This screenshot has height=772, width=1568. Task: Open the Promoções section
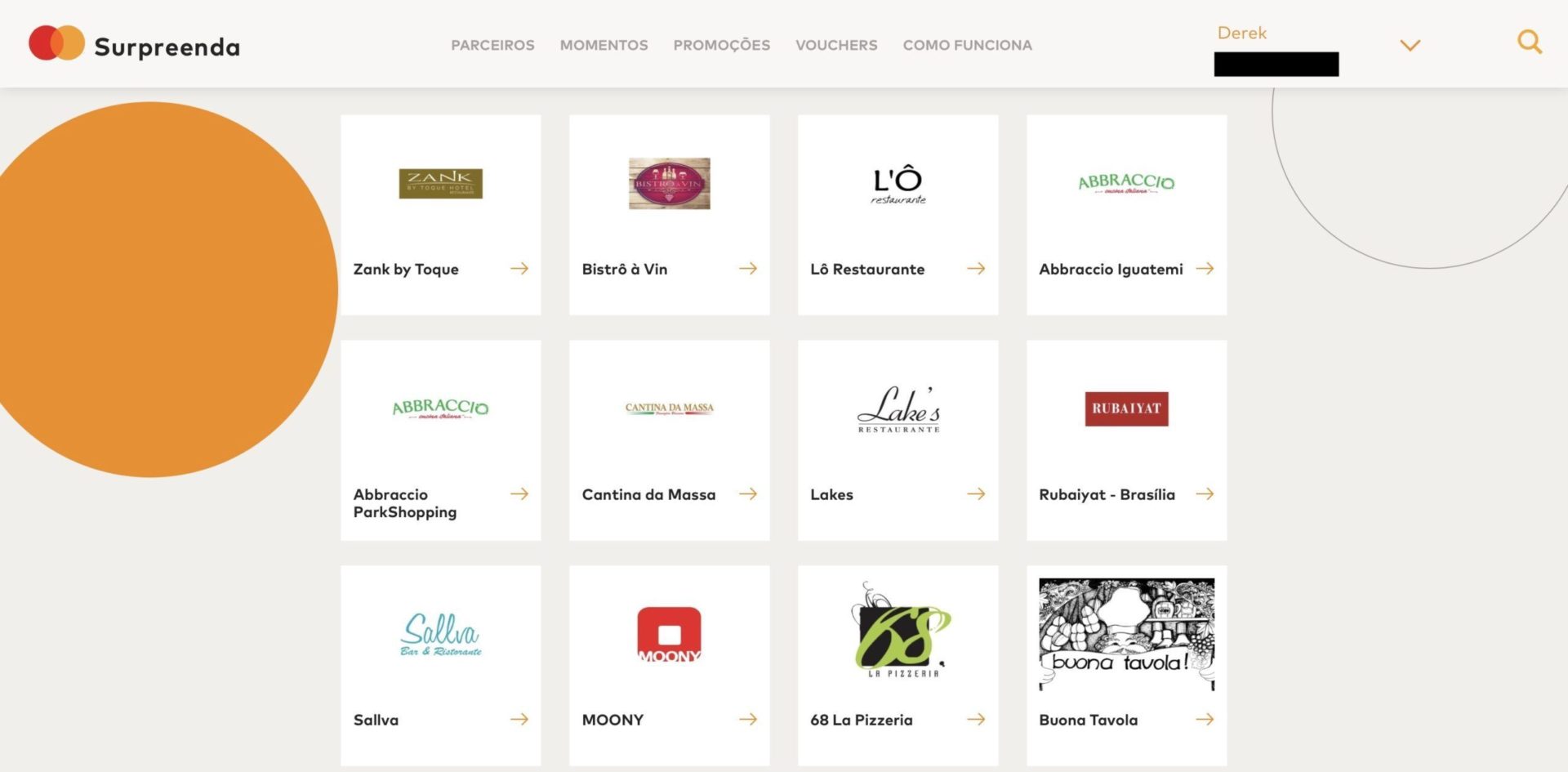pos(721,46)
